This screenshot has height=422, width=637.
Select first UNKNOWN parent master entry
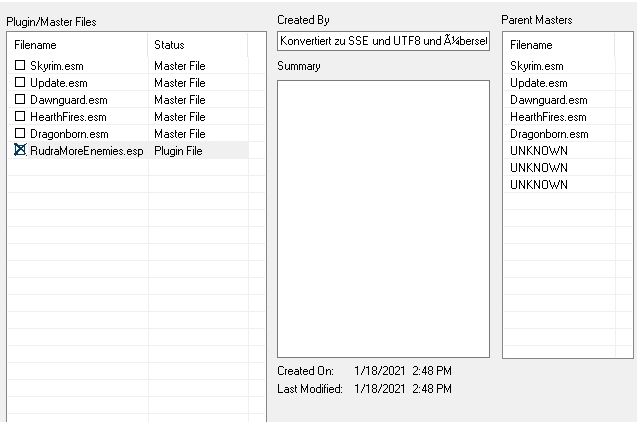point(538,151)
